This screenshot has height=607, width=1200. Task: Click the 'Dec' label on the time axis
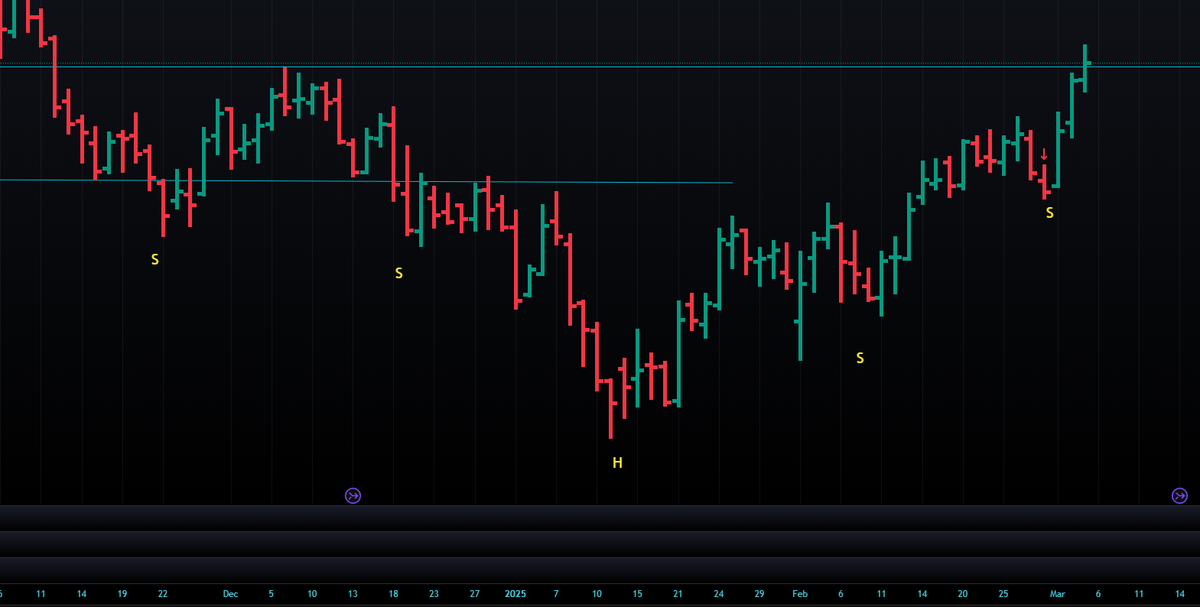(x=231, y=594)
